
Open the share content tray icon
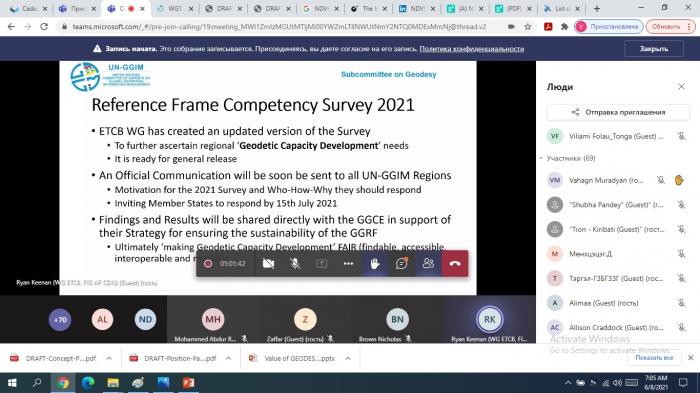click(x=321, y=263)
